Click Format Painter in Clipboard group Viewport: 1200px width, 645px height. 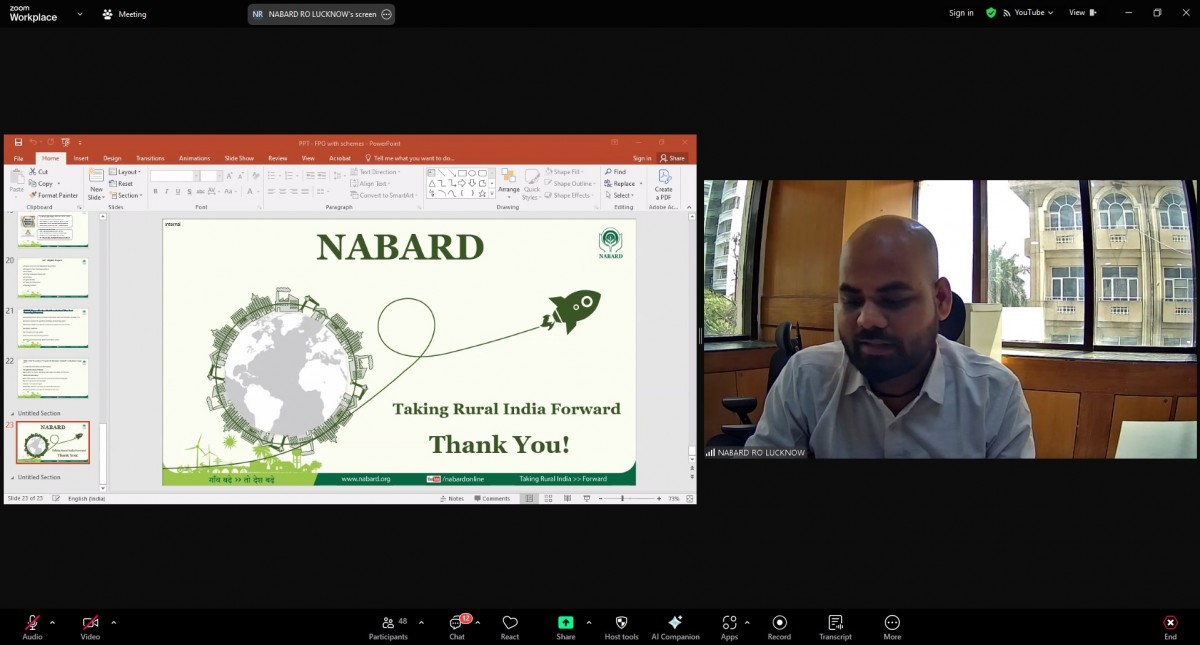click(53, 195)
